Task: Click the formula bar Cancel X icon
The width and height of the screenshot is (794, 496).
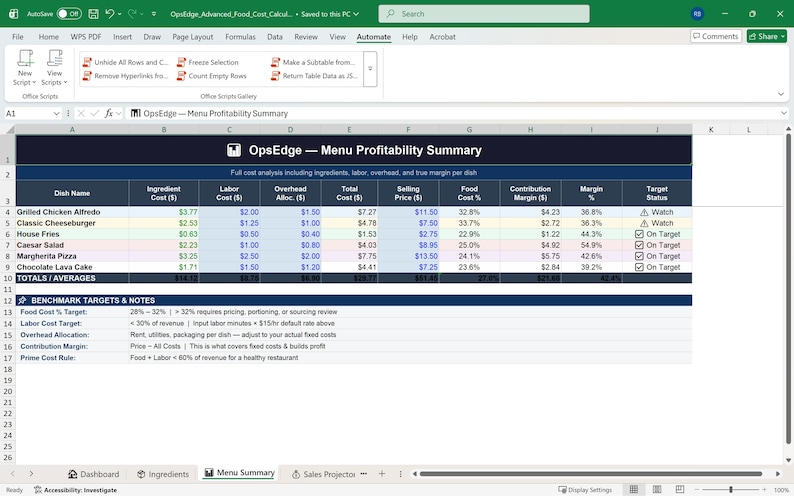Action: [81, 113]
